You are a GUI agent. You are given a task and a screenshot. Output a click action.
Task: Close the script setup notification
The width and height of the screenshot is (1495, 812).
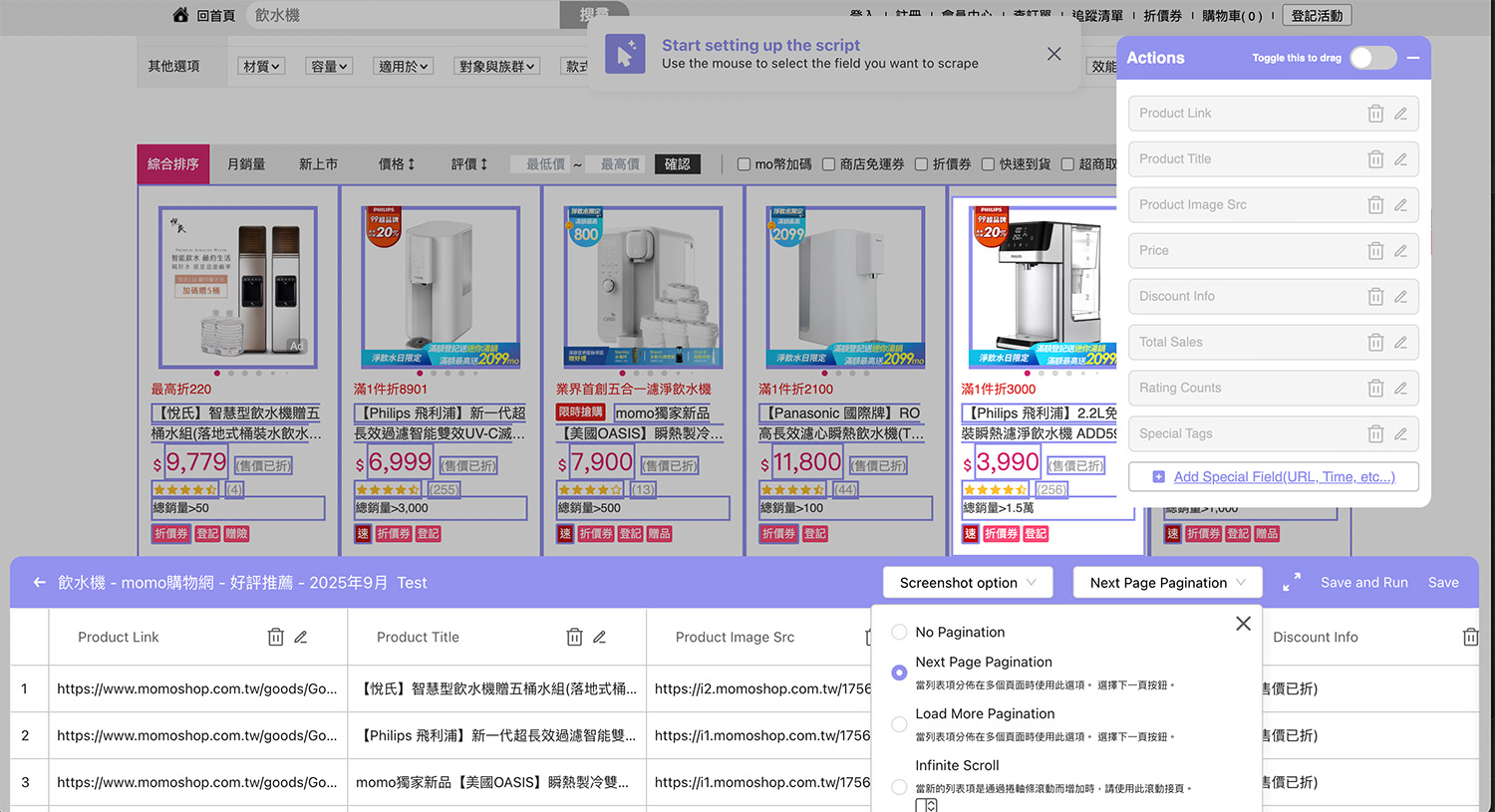(1053, 54)
